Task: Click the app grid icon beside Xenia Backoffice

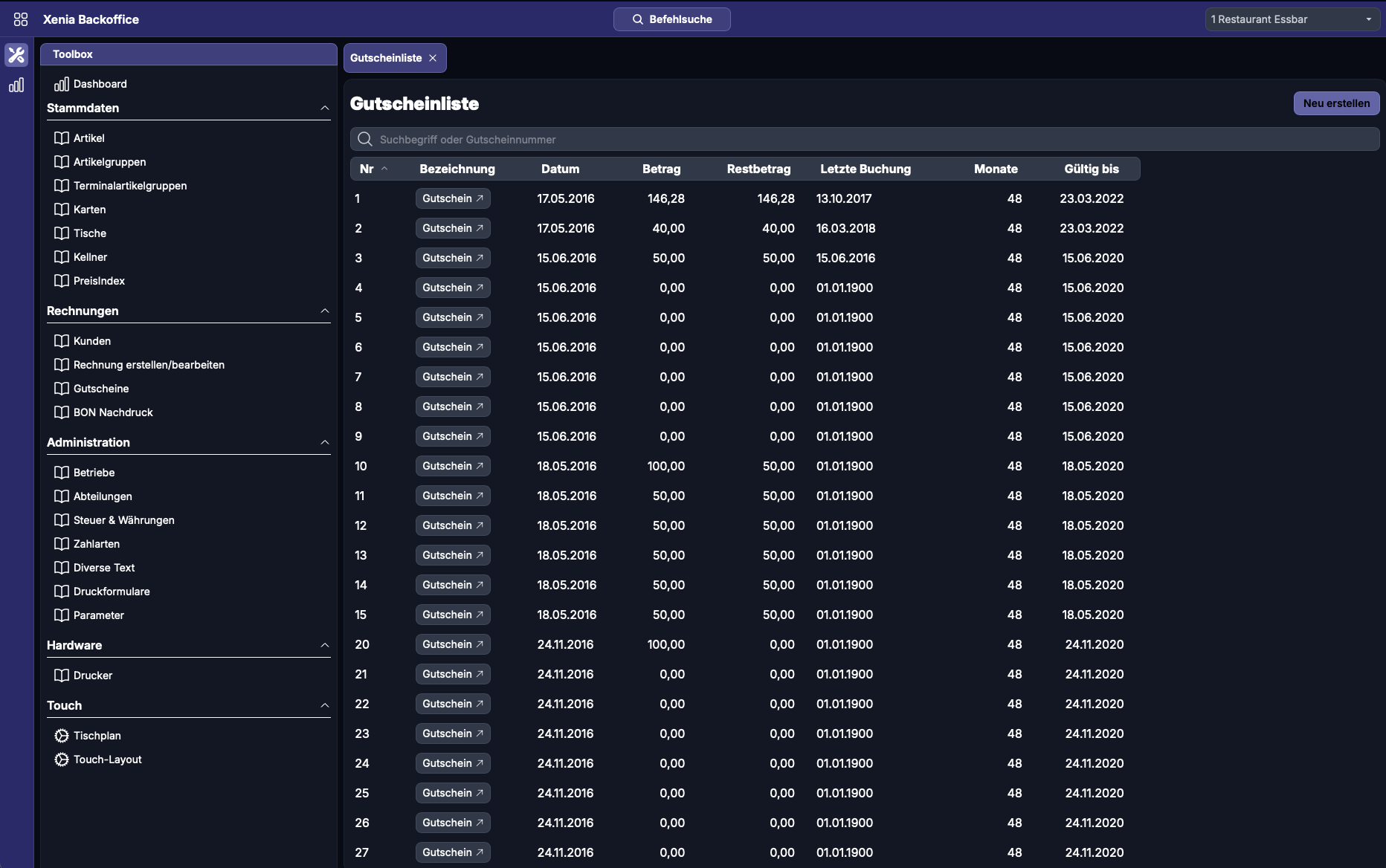Action: [21, 19]
